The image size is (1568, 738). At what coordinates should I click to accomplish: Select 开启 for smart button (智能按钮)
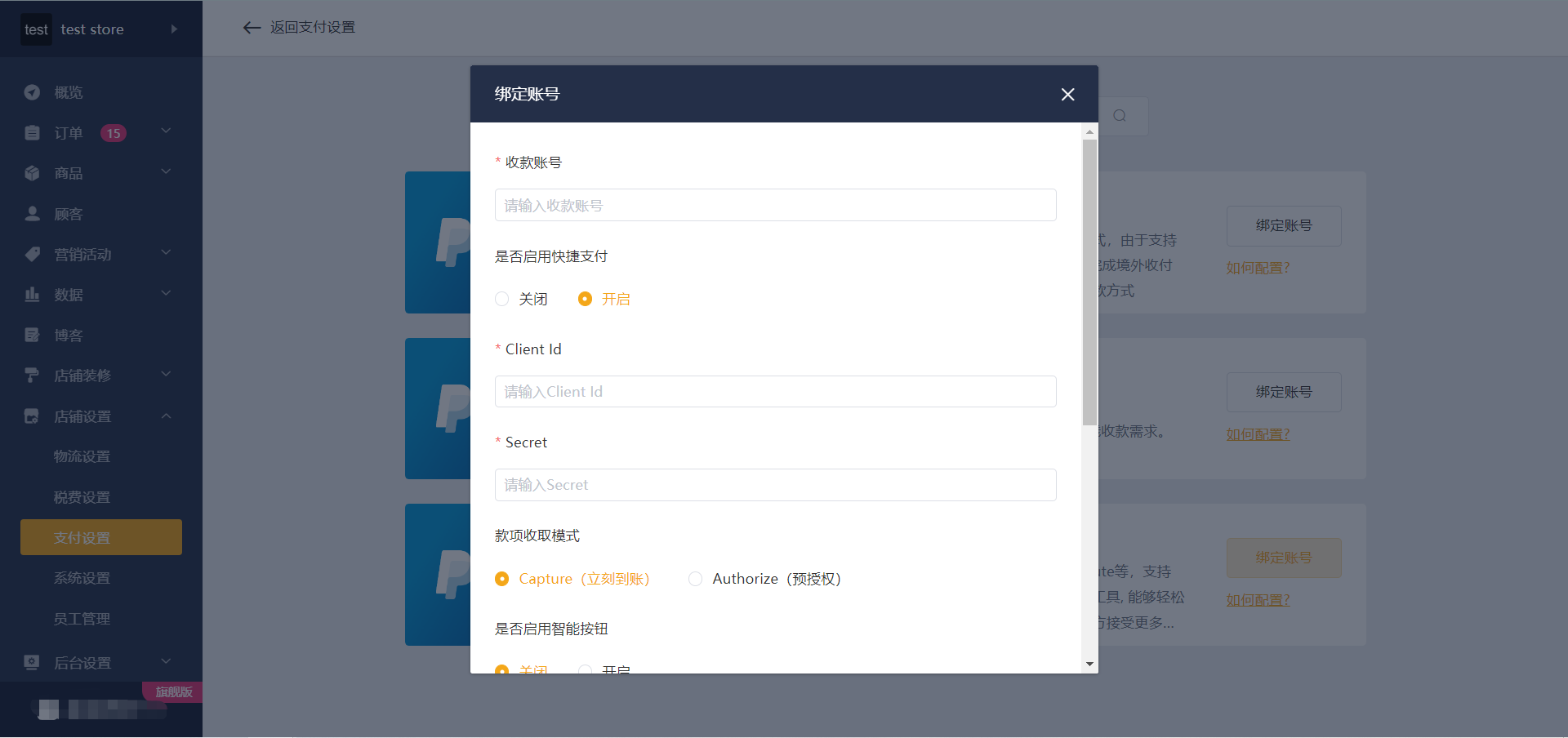(604, 669)
